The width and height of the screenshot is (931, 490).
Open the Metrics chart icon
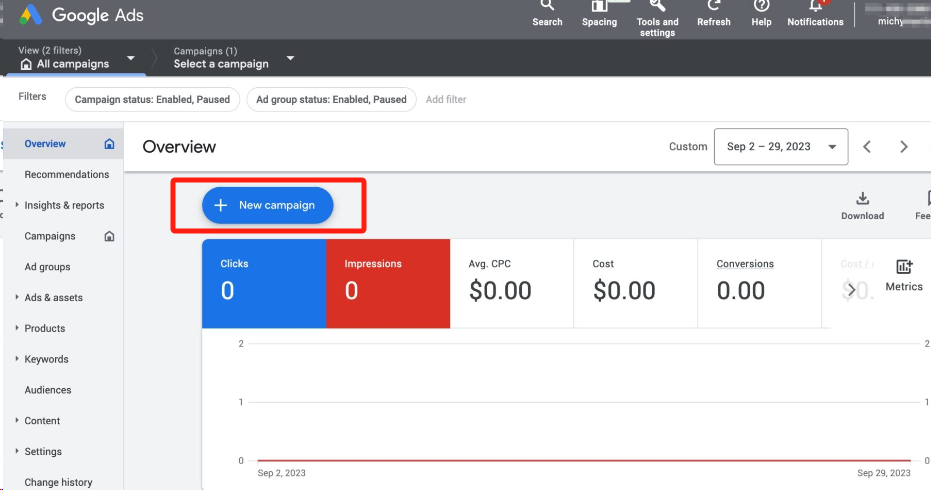(904, 267)
